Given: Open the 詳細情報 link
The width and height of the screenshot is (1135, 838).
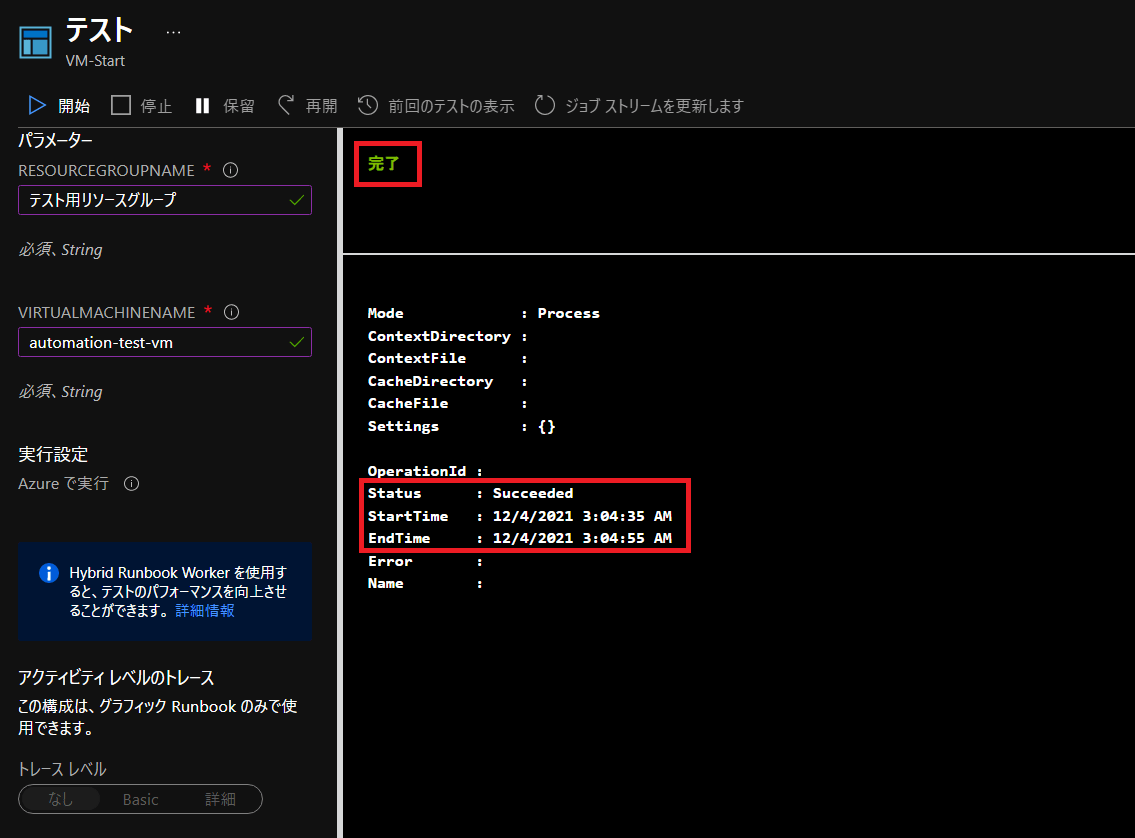Looking at the screenshot, I should click(205, 610).
